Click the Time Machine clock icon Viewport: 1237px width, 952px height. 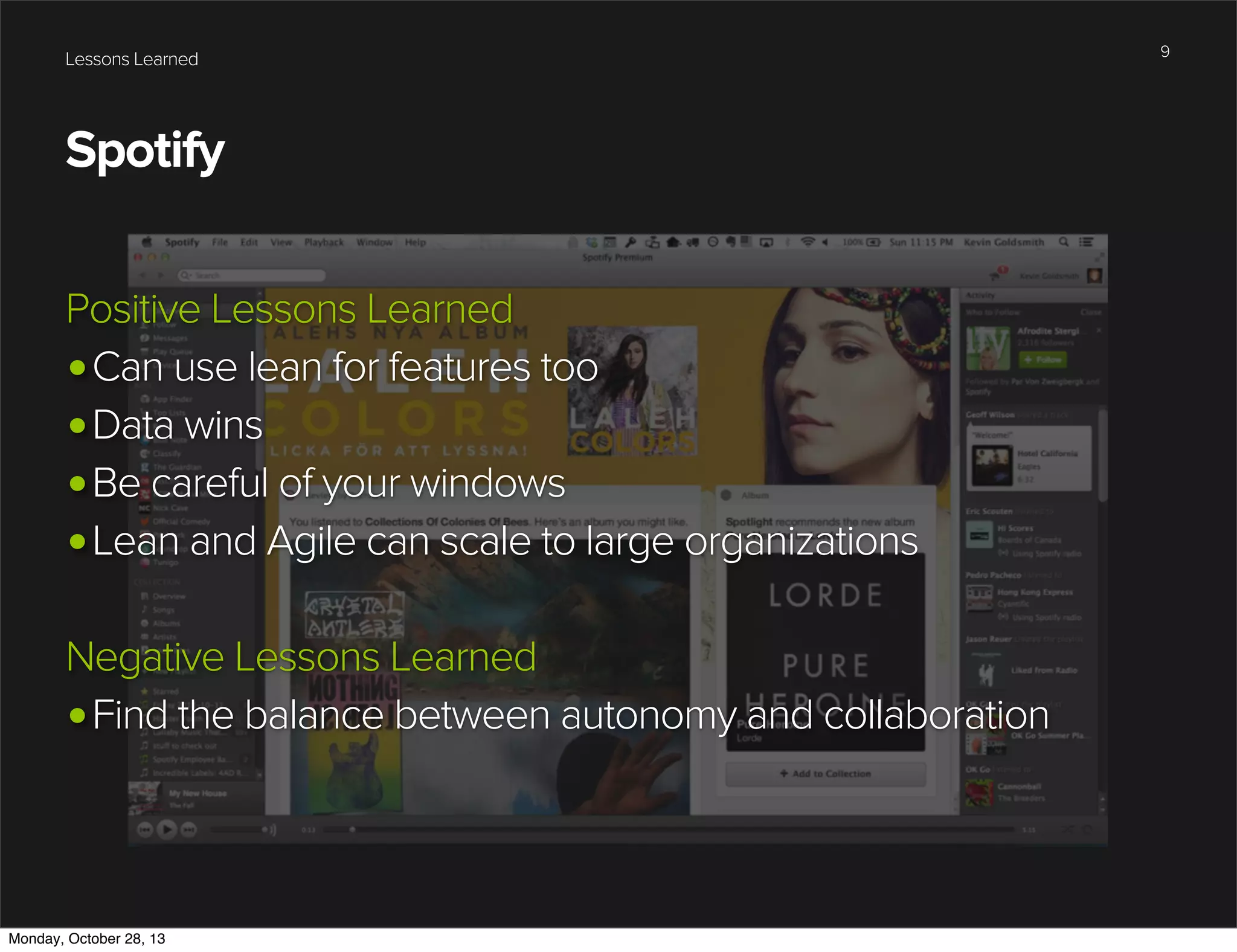[x=713, y=242]
